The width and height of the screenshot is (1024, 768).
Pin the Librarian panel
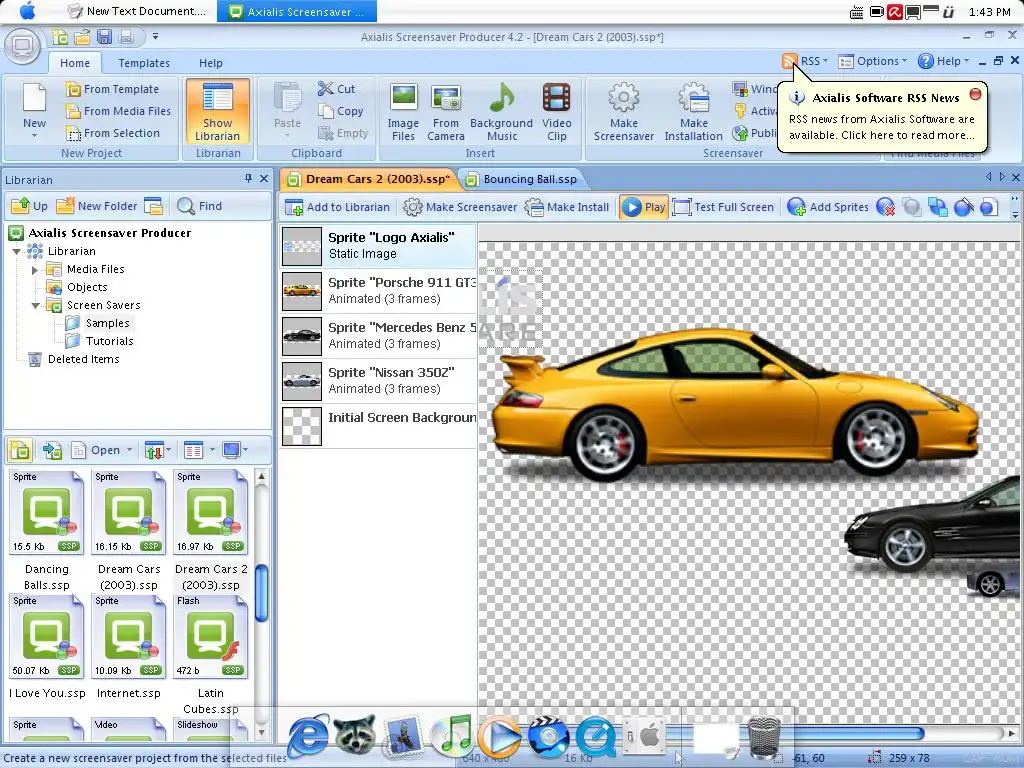point(248,178)
